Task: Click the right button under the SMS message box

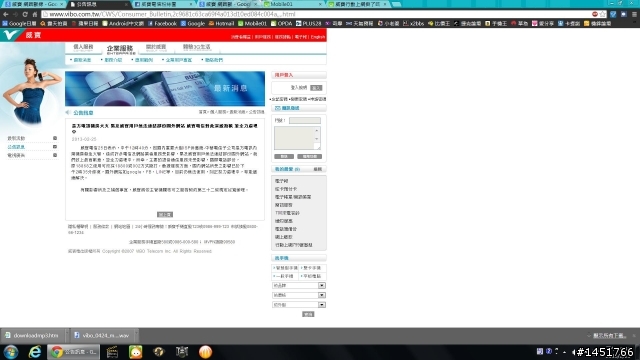Action: coord(309,156)
